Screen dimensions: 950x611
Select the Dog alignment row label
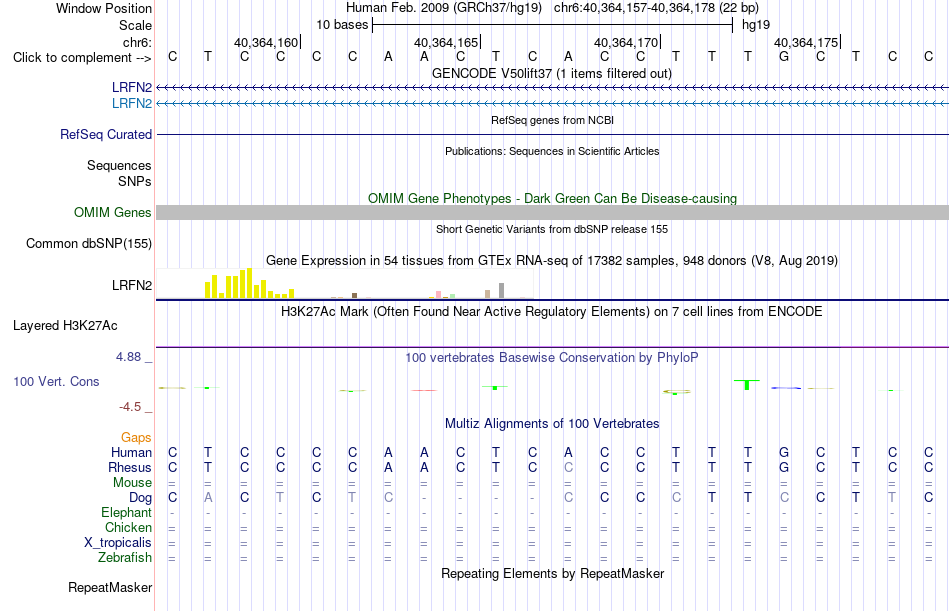click(x=140, y=498)
